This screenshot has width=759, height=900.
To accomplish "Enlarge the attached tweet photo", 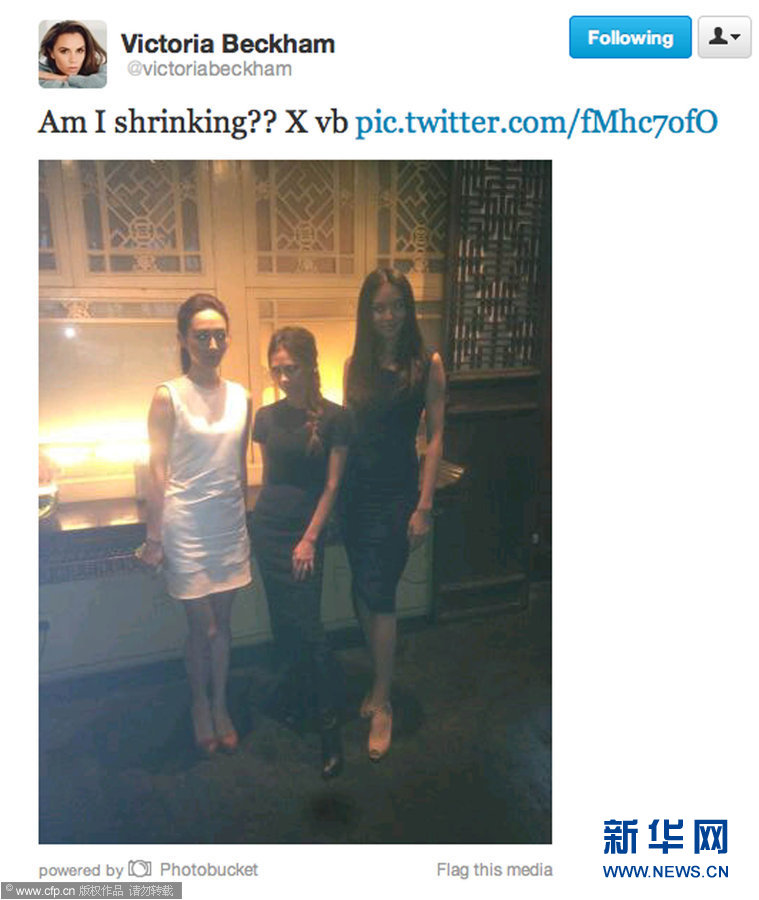I will point(295,502).
